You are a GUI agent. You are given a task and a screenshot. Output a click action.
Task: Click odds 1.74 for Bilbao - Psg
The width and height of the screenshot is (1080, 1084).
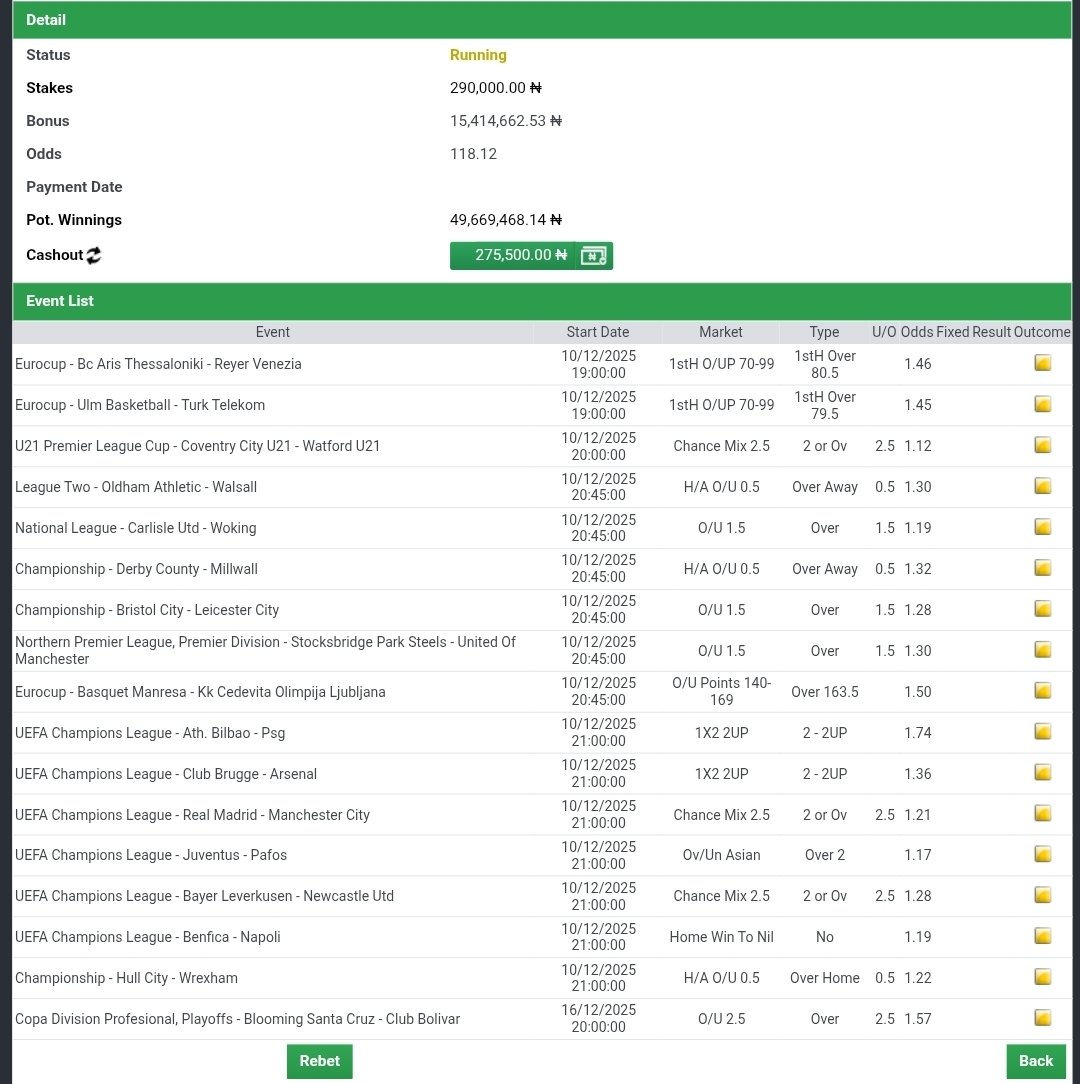click(918, 733)
